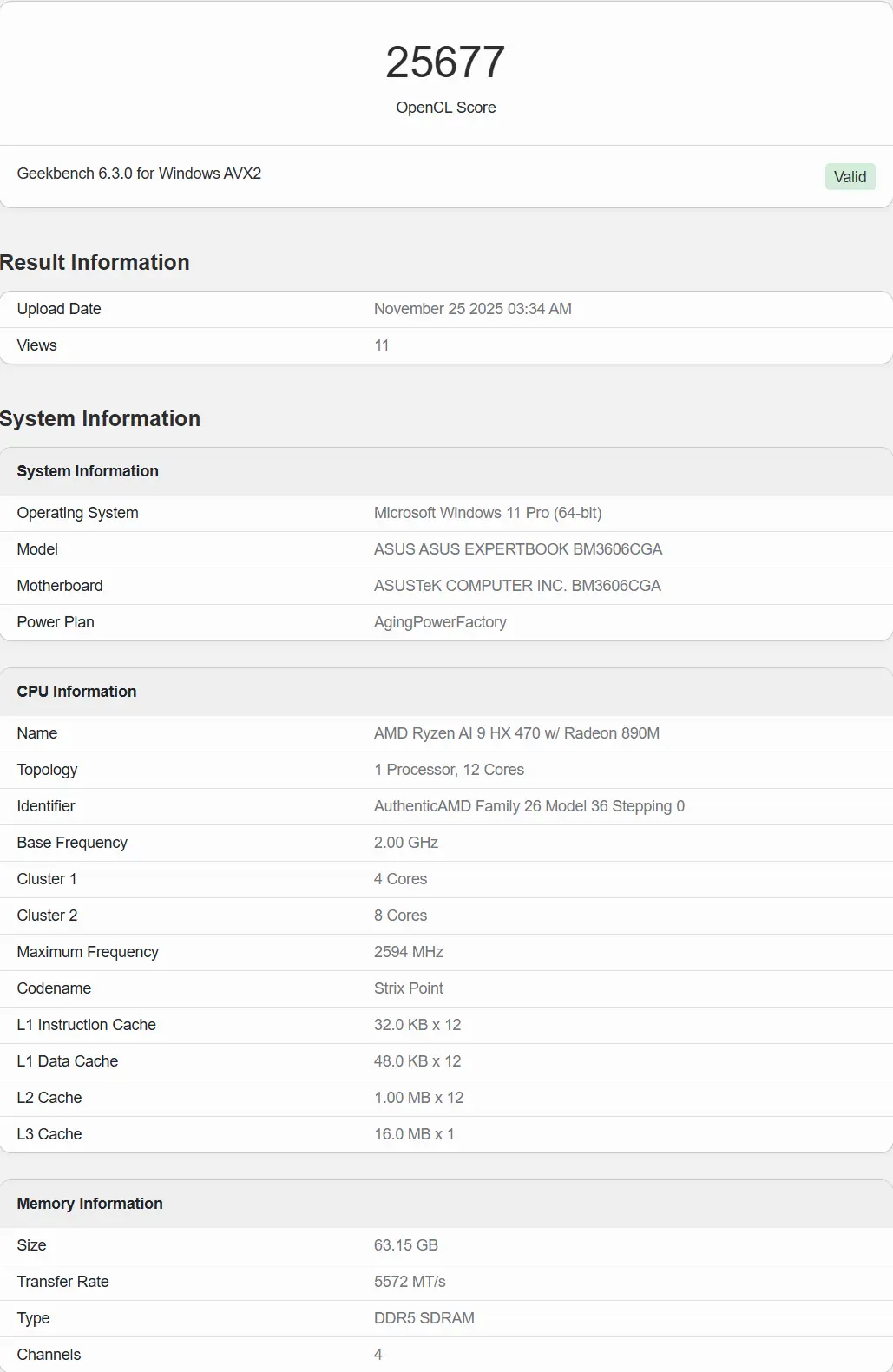The height and width of the screenshot is (1372, 893).
Task: Click the ASUSTeK COMPUTER INC. motherboard value
Action: pos(517,586)
